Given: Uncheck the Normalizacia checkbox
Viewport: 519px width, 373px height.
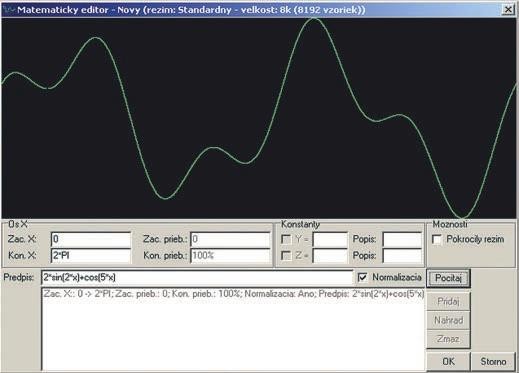Looking at the screenshot, I should [362, 277].
